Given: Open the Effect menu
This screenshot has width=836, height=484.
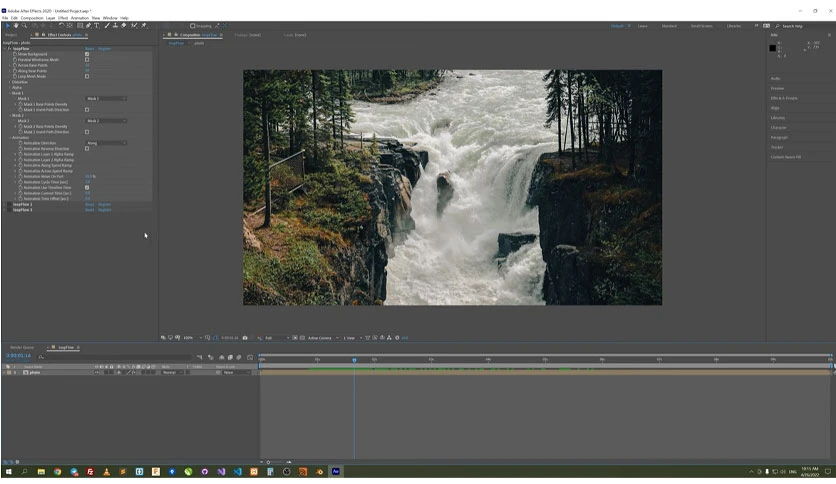Looking at the screenshot, I should coord(63,18).
